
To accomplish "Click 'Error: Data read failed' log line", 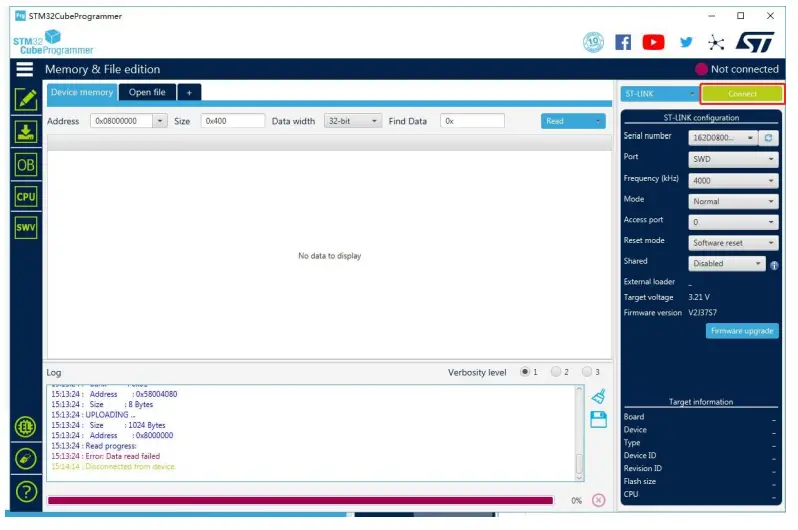I will pos(105,456).
